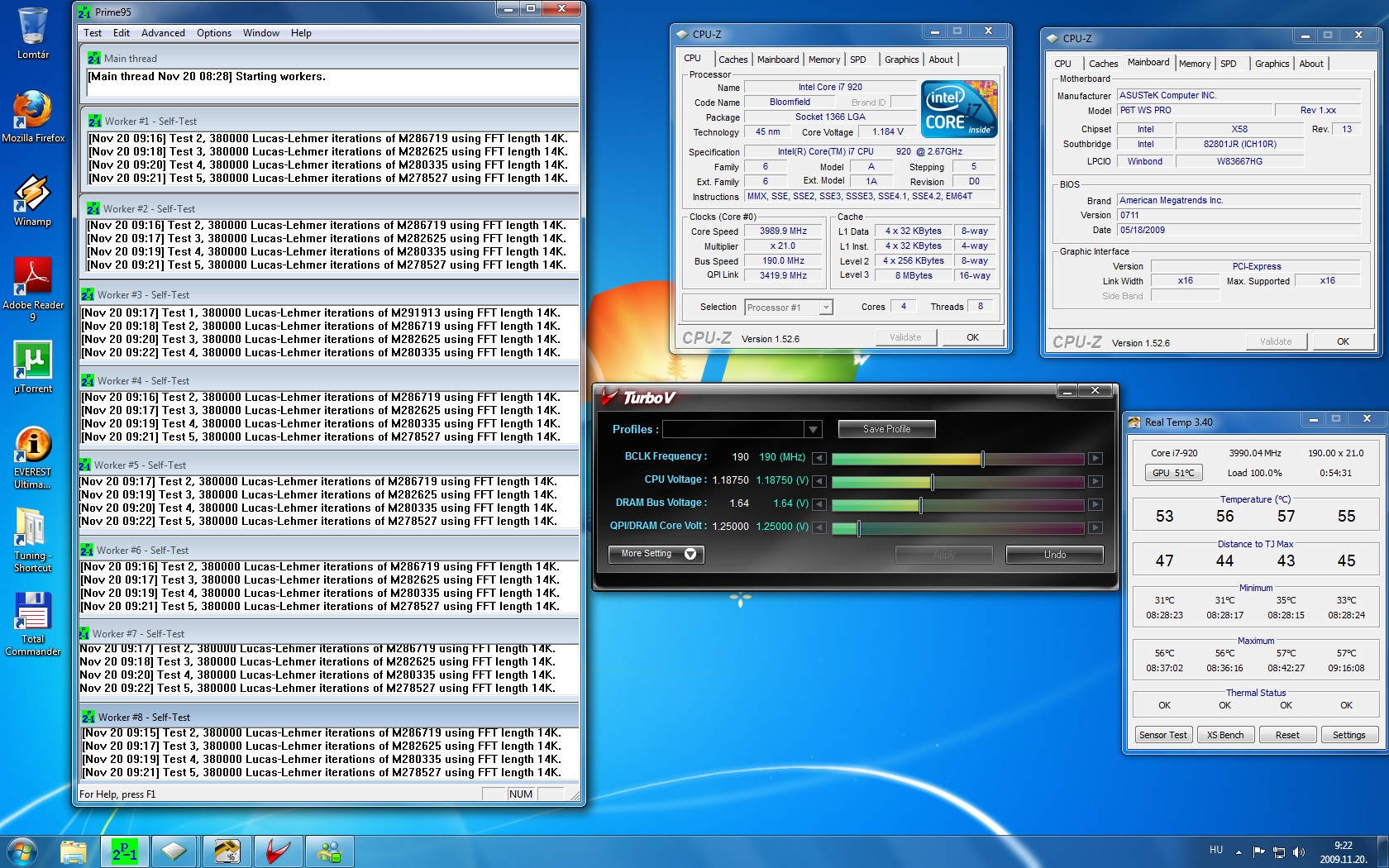This screenshot has width=1389, height=868.
Task: Launch µTorrent from the desktop
Action: 33,367
